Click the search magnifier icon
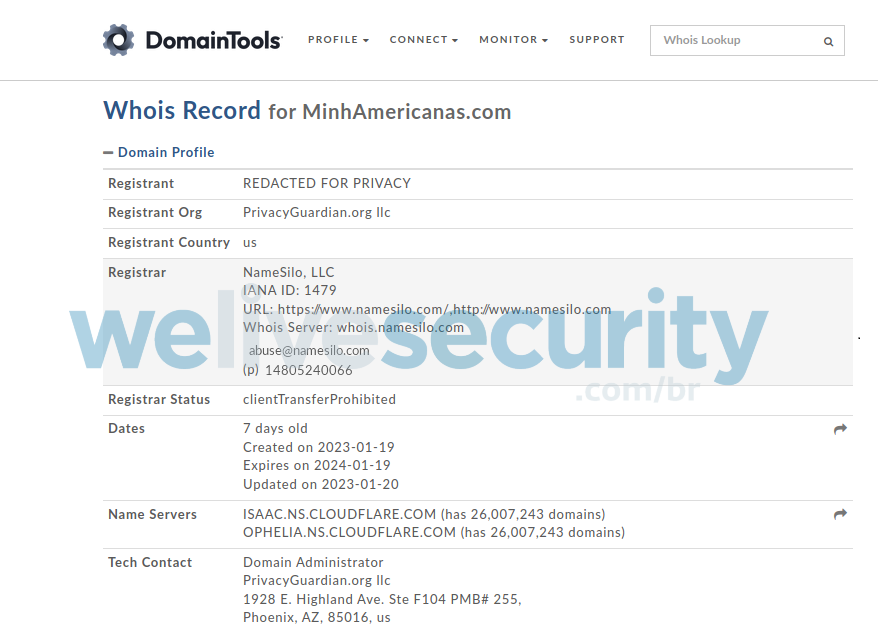 point(828,41)
